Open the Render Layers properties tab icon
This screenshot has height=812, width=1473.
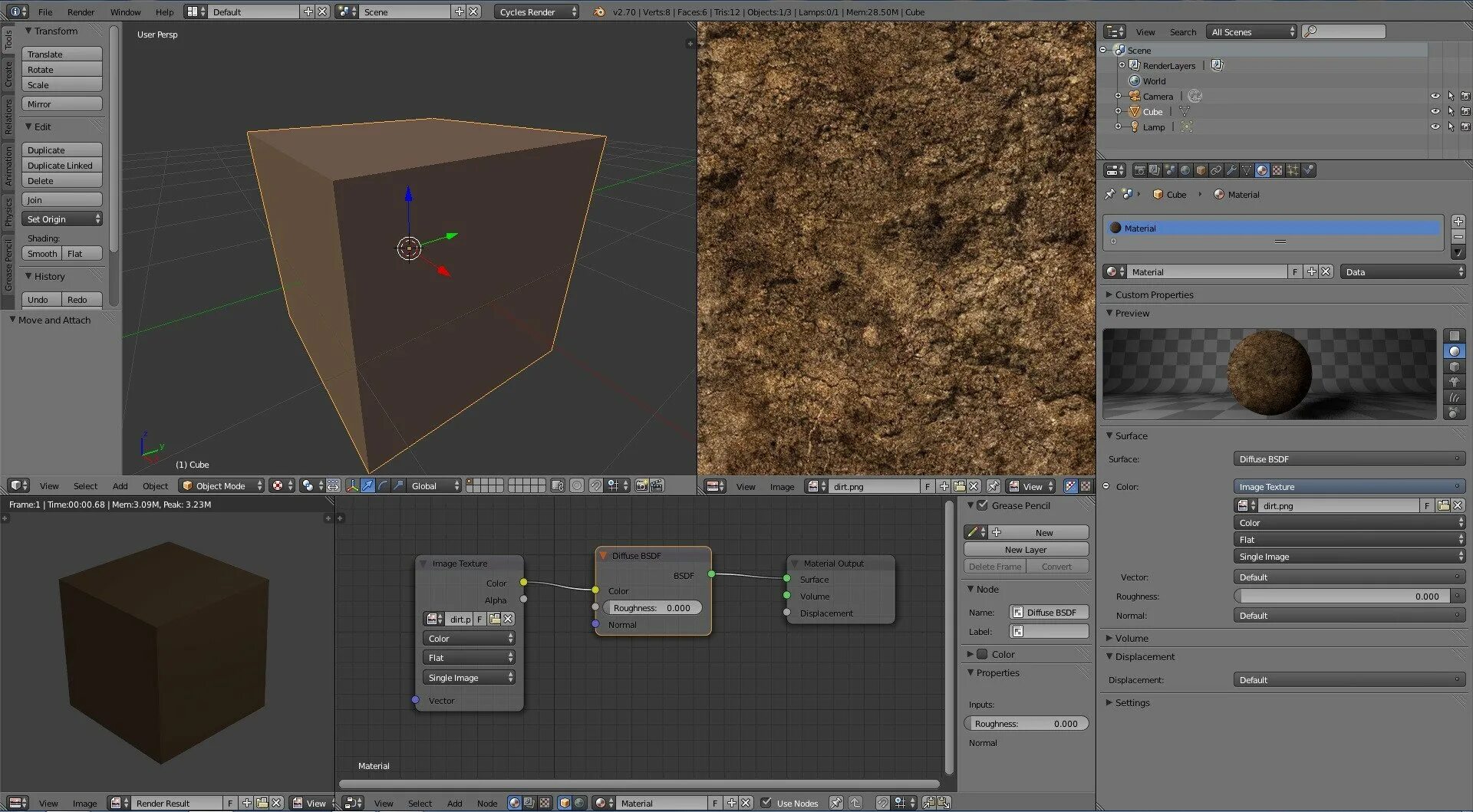pyautogui.click(x=1155, y=170)
